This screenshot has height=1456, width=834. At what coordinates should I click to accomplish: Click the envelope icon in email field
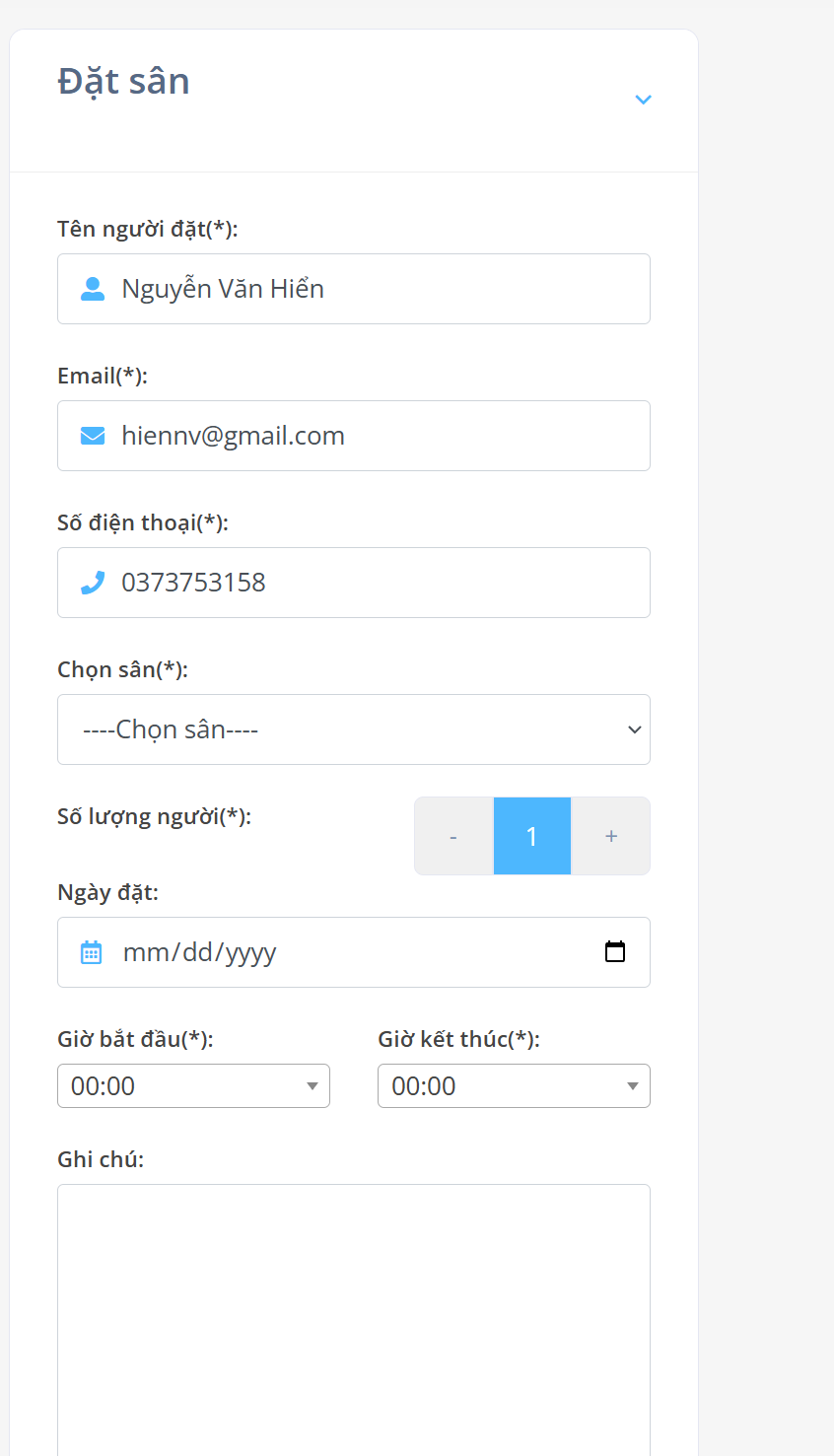[x=93, y=436]
